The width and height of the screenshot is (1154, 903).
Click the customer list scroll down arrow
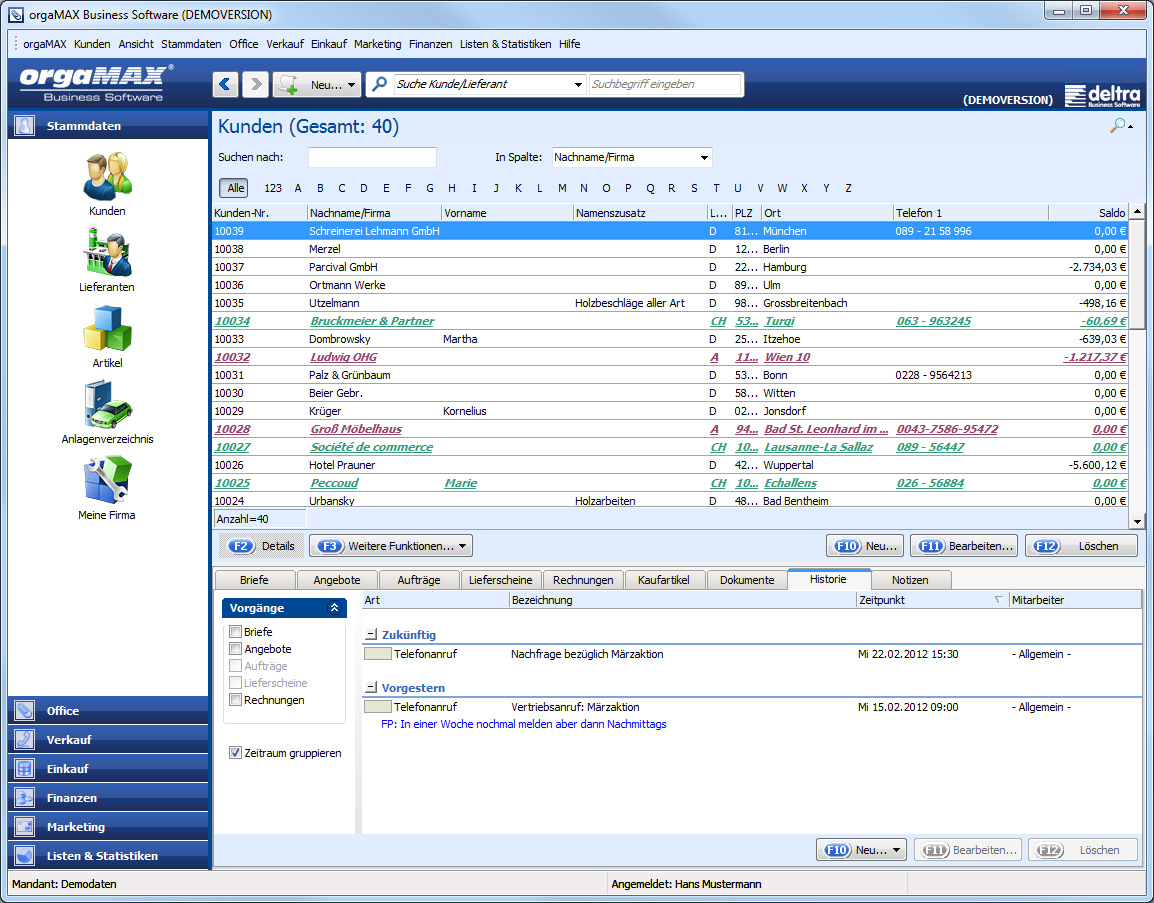tap(1137, 521)
